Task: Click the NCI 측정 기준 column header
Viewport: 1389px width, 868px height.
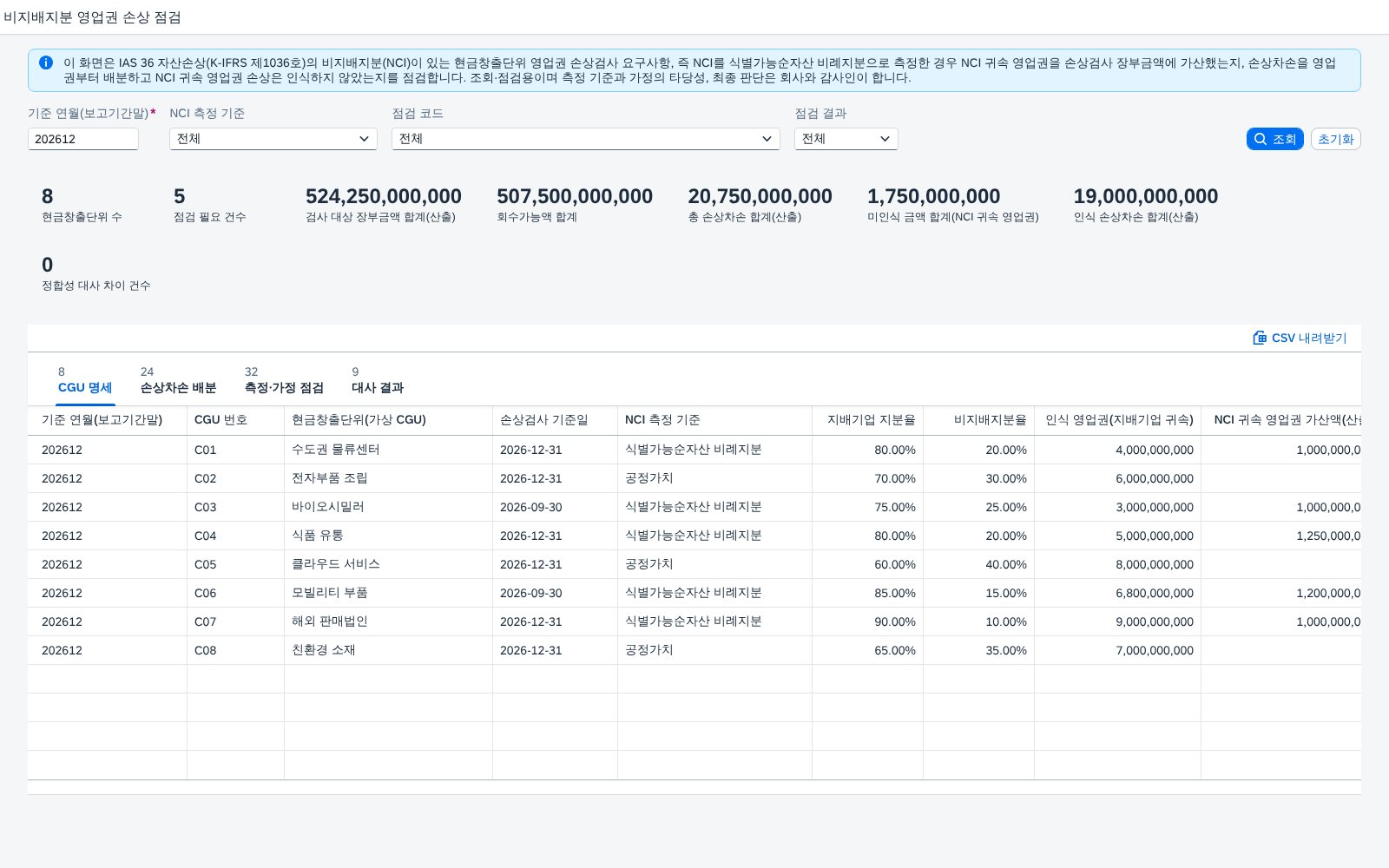Action: [714, 420]
